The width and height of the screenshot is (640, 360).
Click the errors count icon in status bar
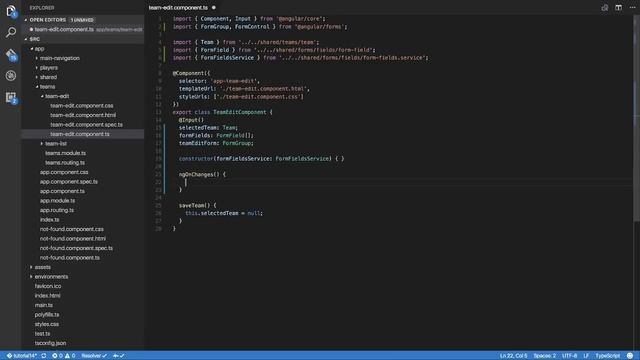57,356
